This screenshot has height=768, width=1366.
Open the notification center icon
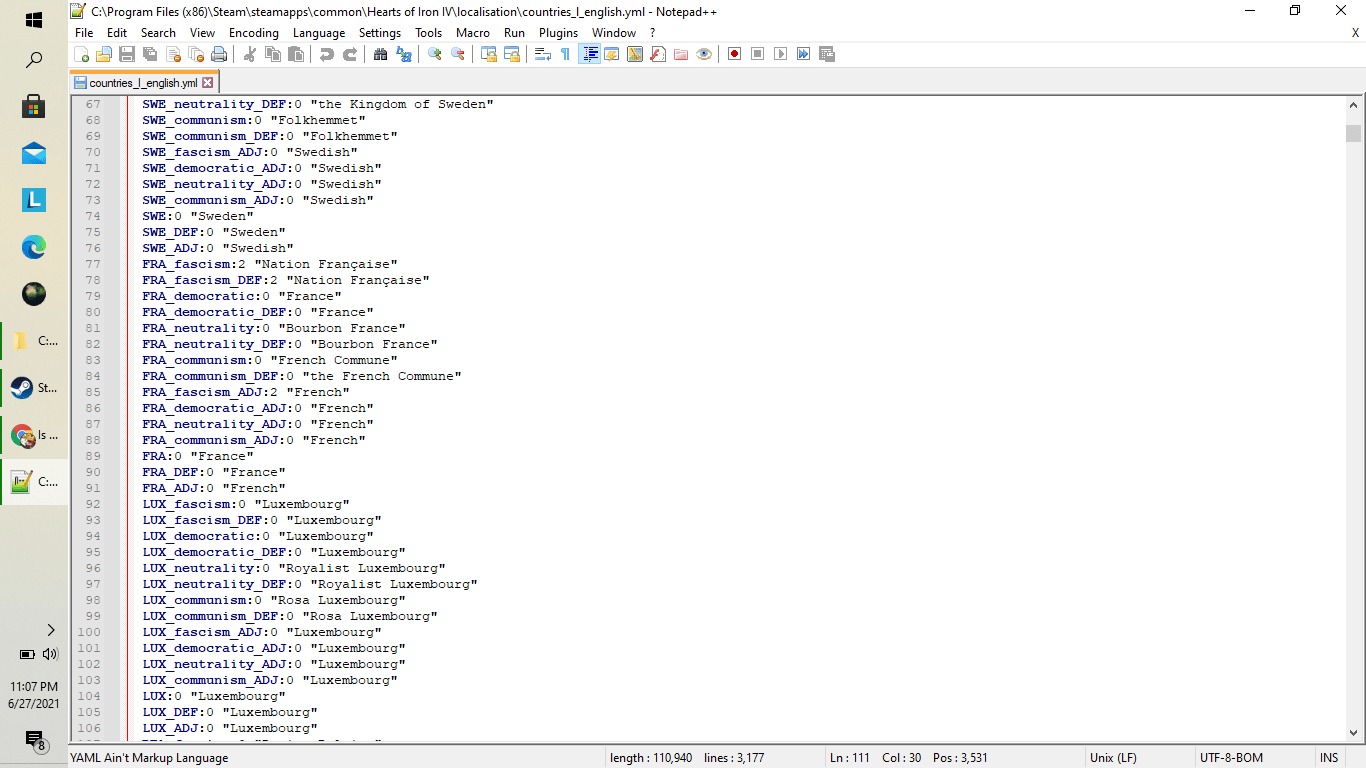pyautogui.click(x=35, y=740)
